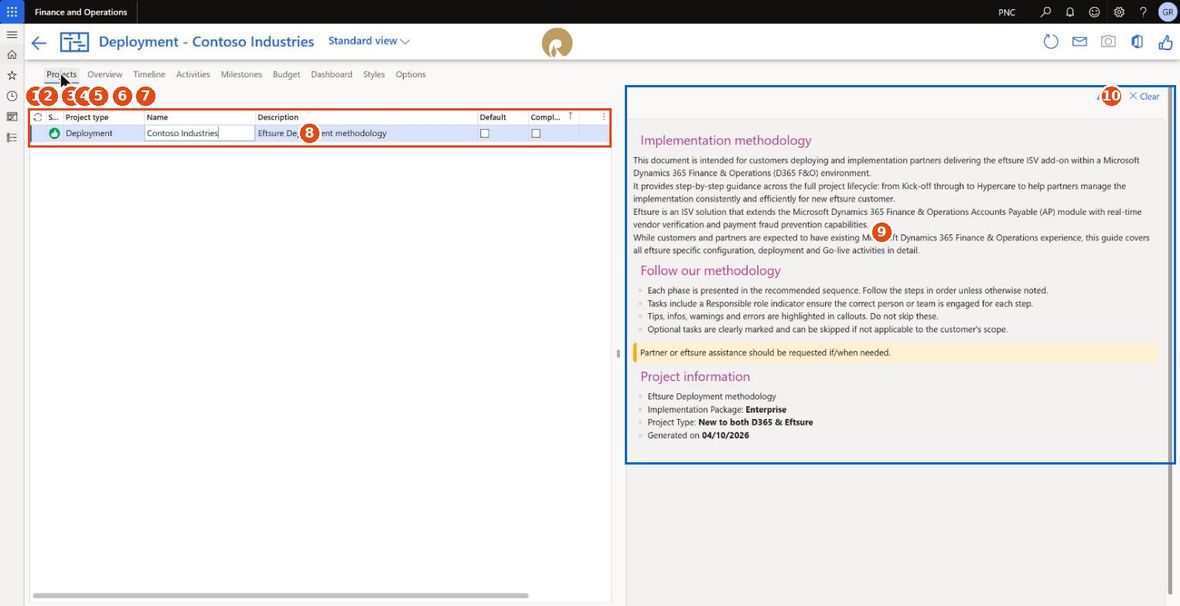Click the grid refresh icon in header row
Screen dimensions: 1180x606
38,117
